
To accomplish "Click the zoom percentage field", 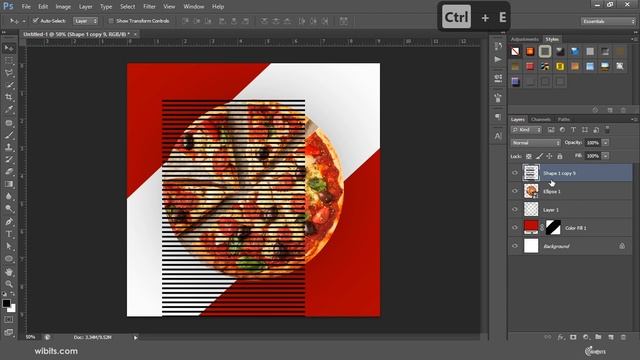I will coord(31,338).
